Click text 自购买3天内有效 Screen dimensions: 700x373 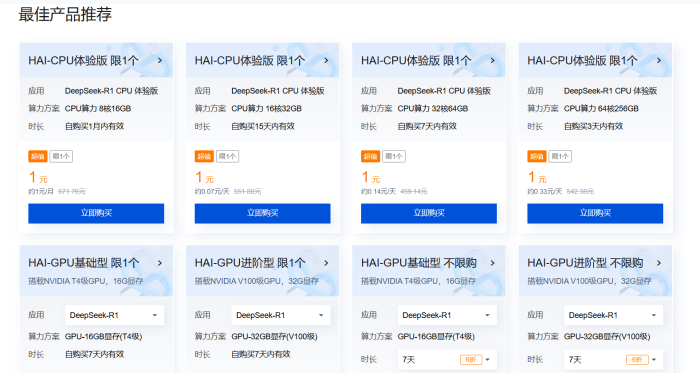pyautogui.click(x=593, y=126)
